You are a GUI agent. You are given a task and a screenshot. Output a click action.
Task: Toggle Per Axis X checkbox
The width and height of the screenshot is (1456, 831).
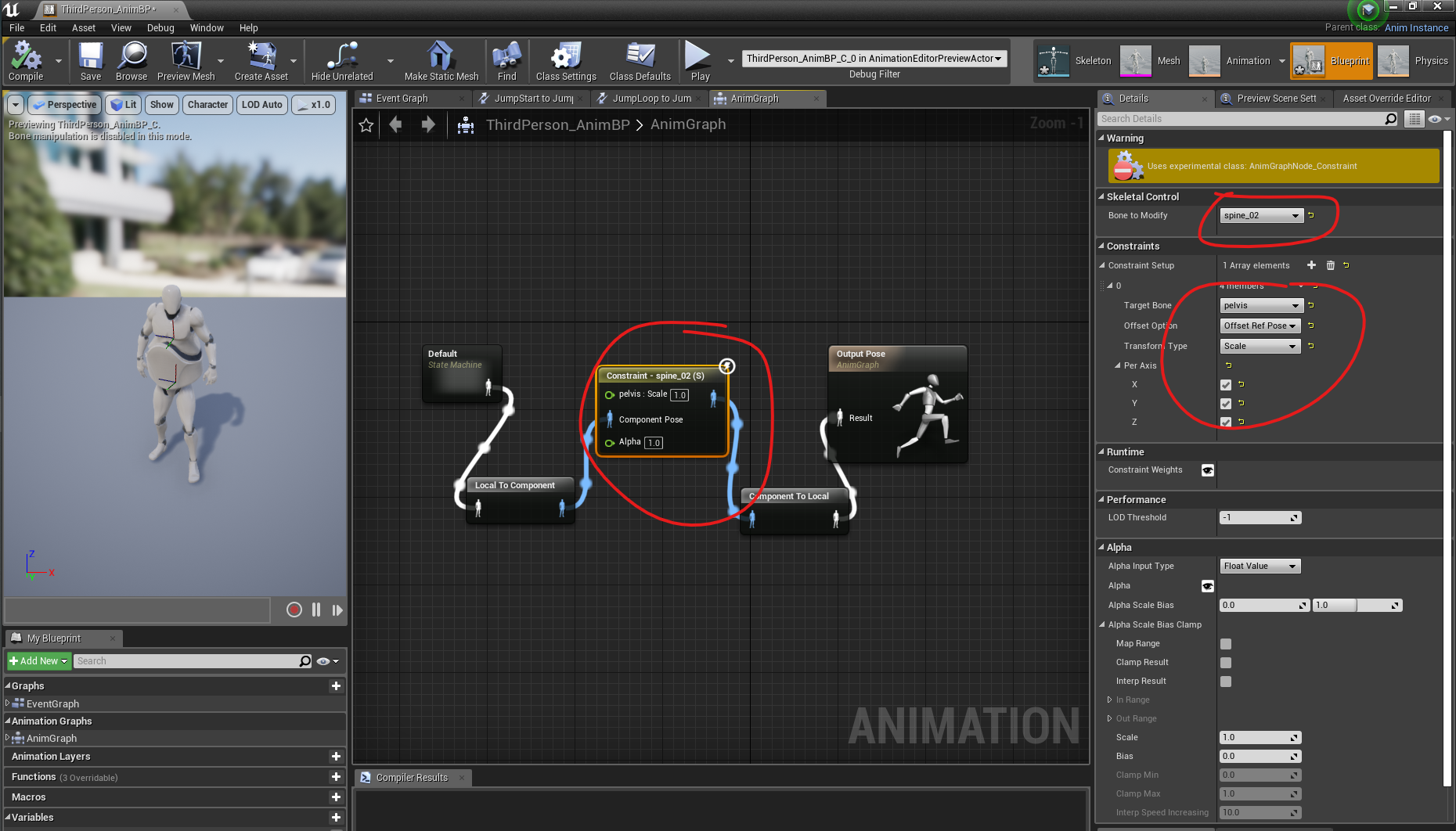1226,385
